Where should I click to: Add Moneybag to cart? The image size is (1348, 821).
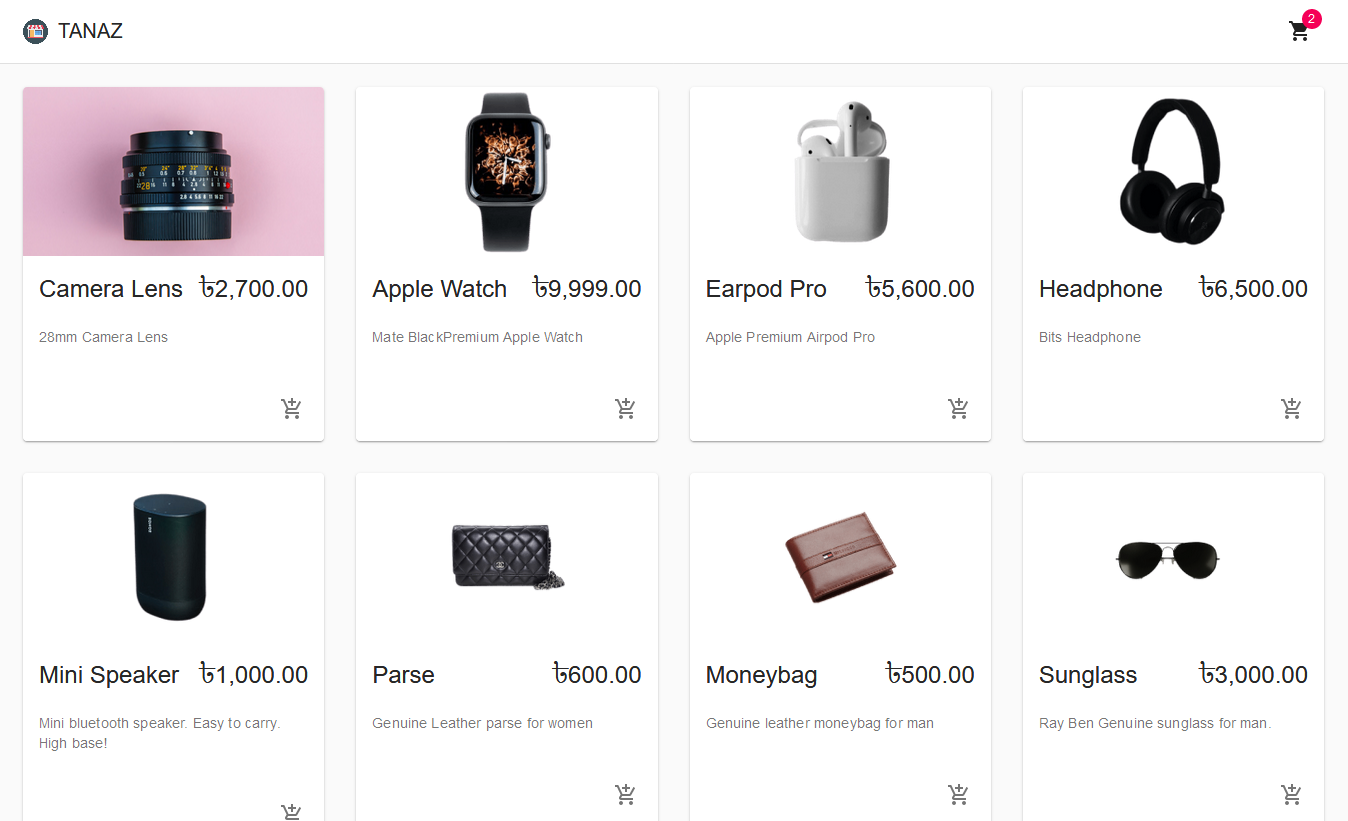pos(958,794)
